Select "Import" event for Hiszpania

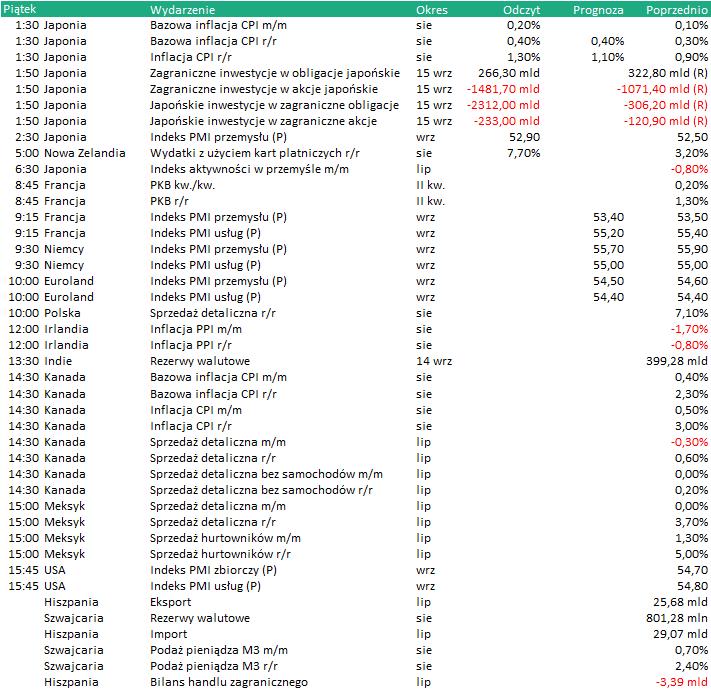168,634
